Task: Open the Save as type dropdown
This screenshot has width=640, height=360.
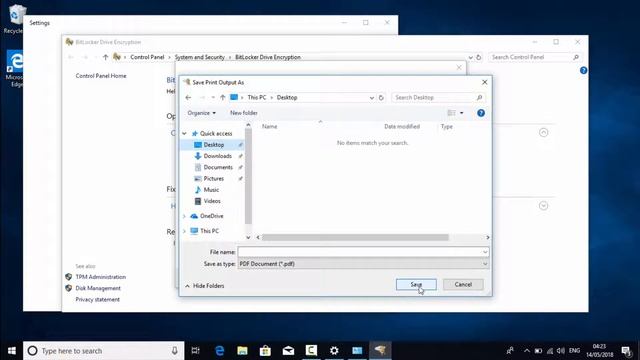Action: (363, 264)
